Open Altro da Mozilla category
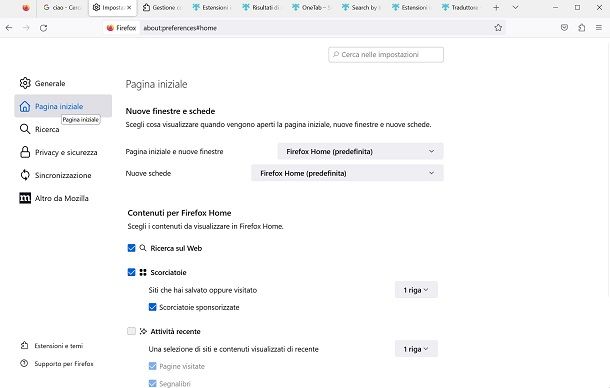 pos(63,198)
